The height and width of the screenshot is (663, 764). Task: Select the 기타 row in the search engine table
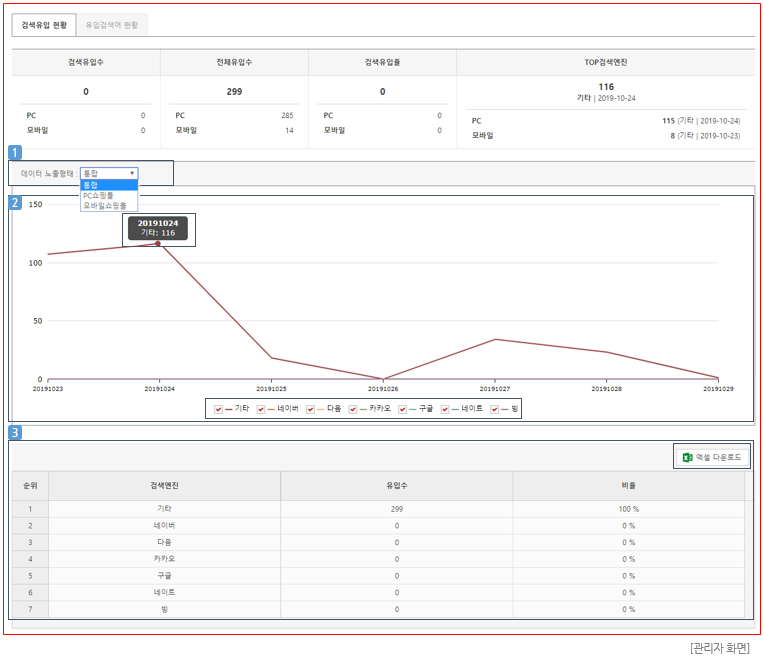379,509
